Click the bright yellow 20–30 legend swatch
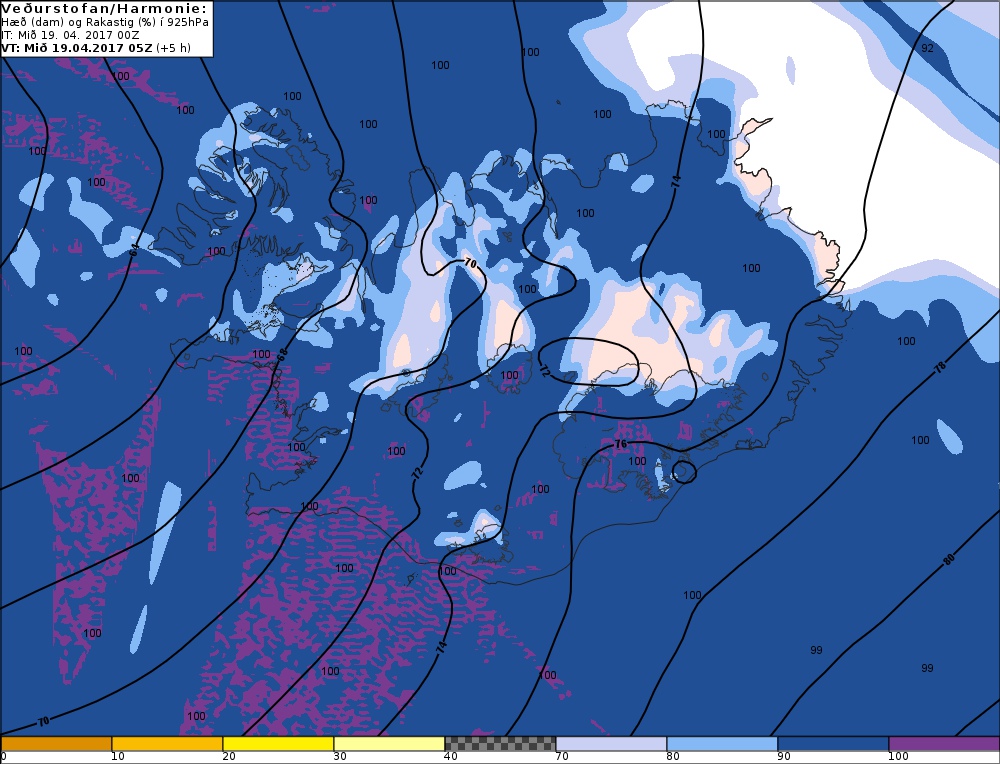Image resolution: width=1000 pixels, height=764 pixels. point(278,744)
